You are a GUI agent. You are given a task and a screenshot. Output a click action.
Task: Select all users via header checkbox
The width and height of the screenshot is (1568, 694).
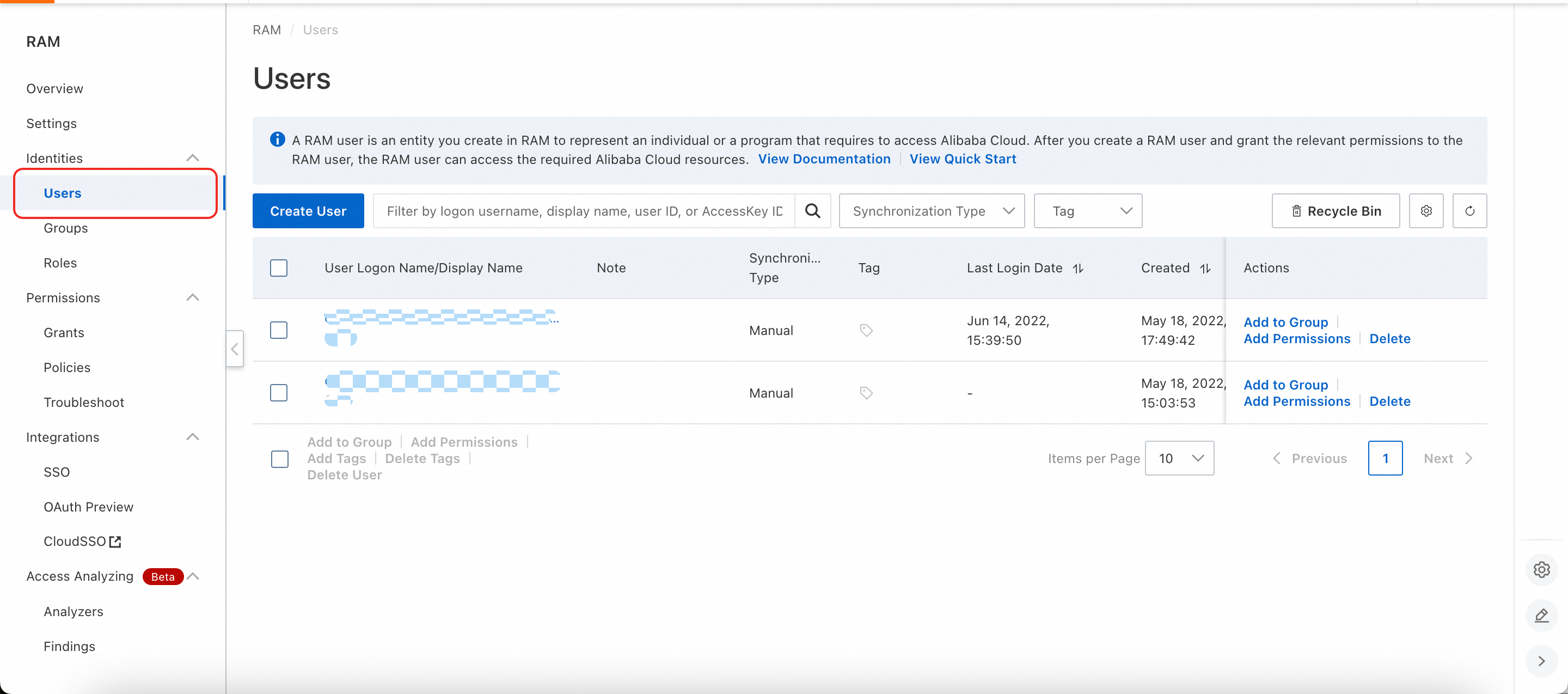(279, 268)
